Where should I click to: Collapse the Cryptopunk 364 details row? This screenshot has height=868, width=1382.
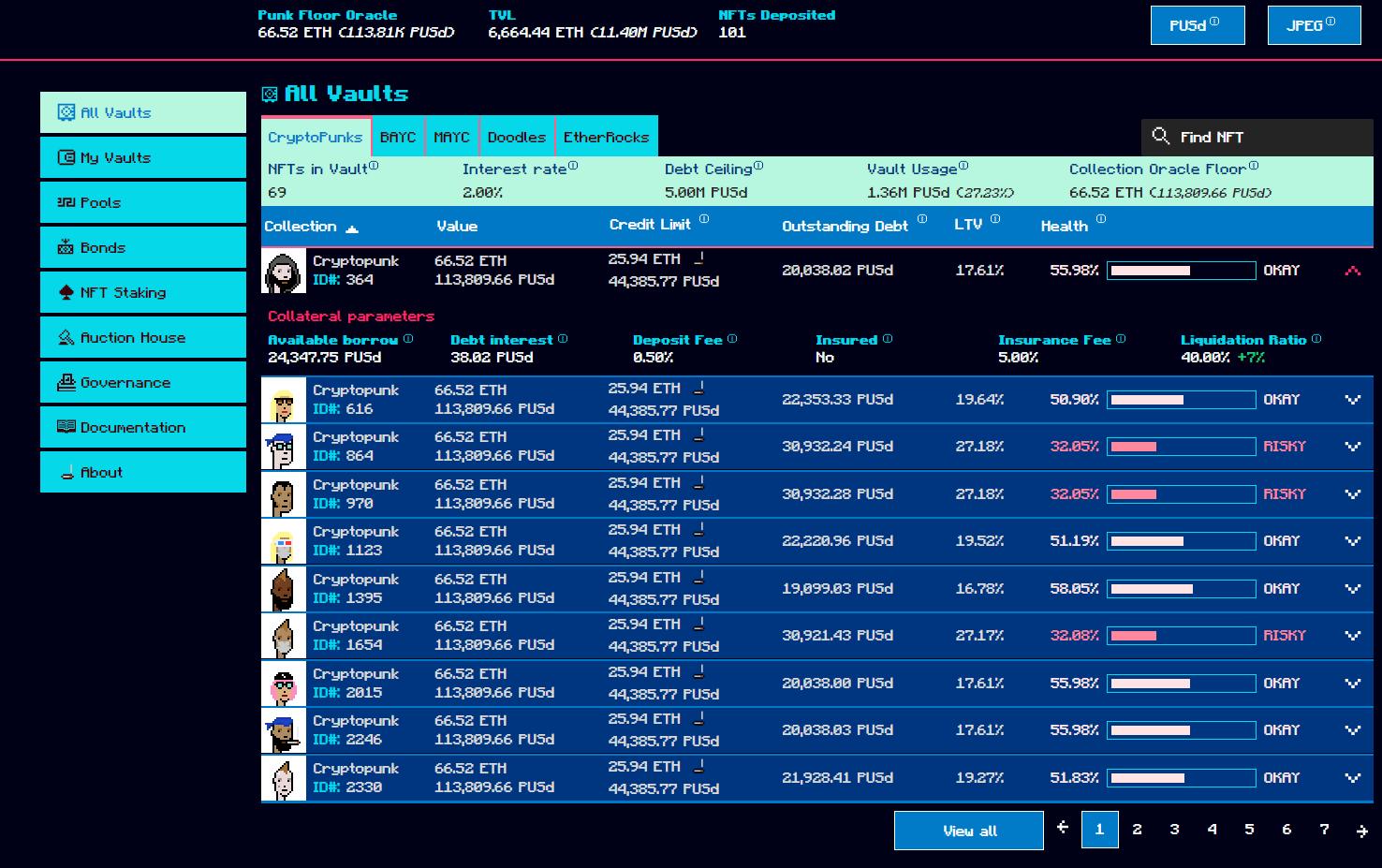pos(1352,271)
